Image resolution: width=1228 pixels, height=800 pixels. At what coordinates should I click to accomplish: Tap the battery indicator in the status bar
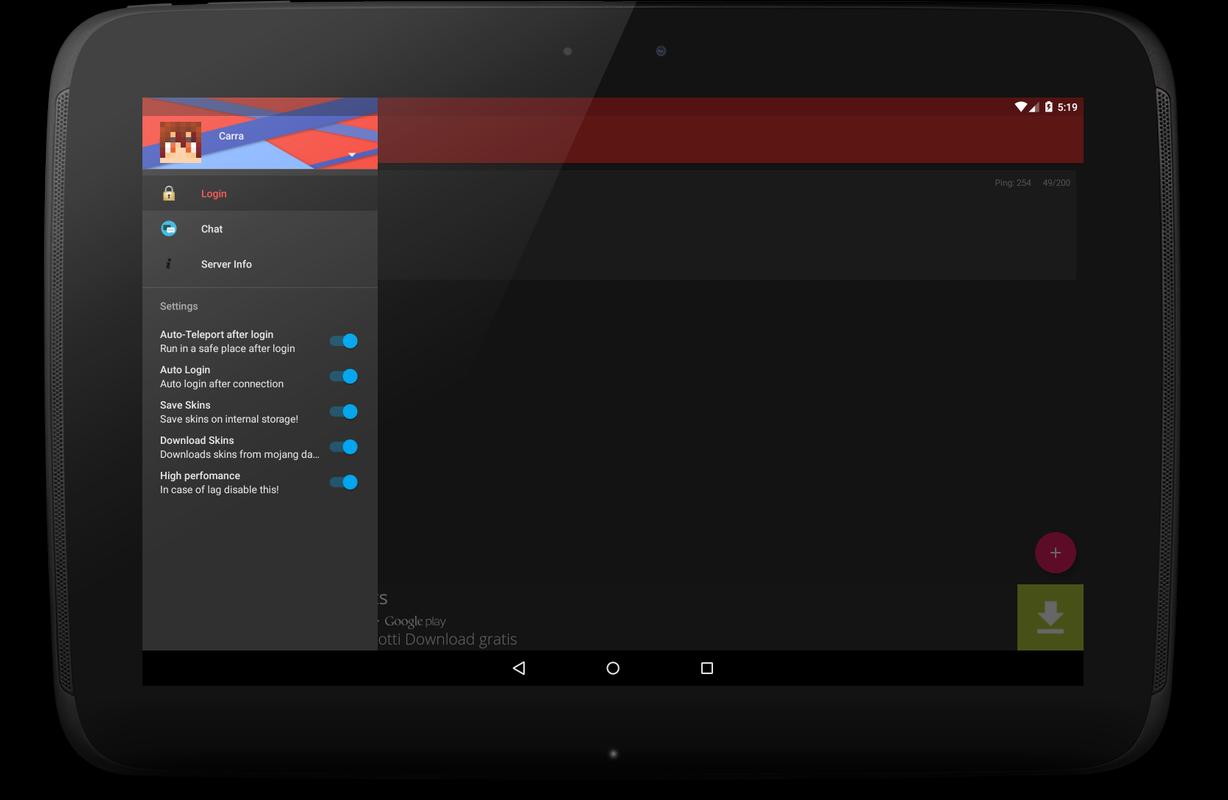[x=1048, y=105]
